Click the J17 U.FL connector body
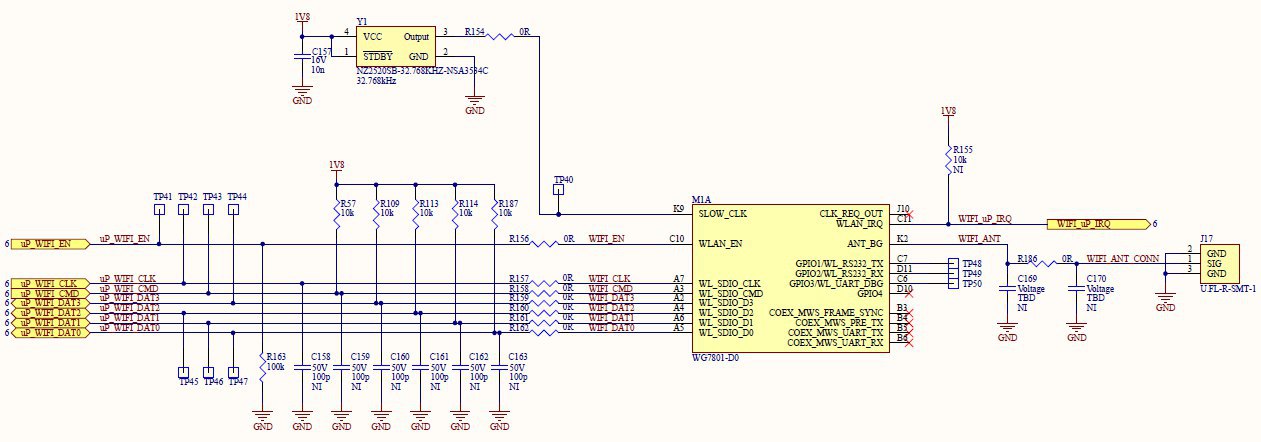1261x442 pixels. [1222, 263]
